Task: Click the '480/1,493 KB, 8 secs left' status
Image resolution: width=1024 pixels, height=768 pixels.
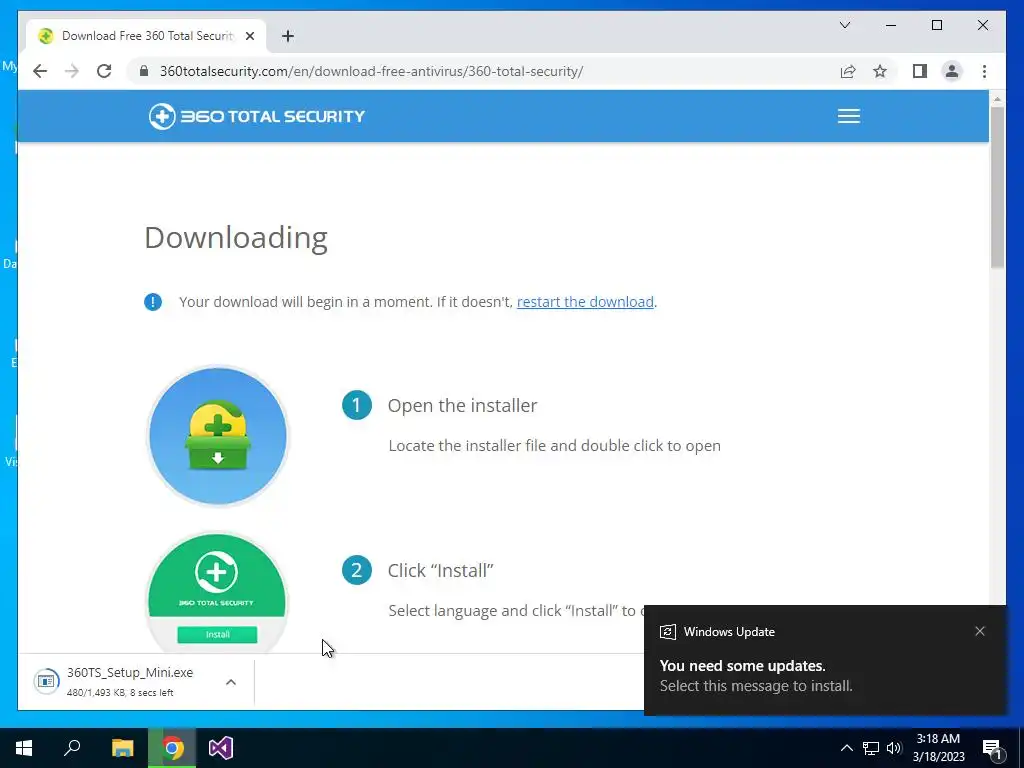Action: [120, 693]
